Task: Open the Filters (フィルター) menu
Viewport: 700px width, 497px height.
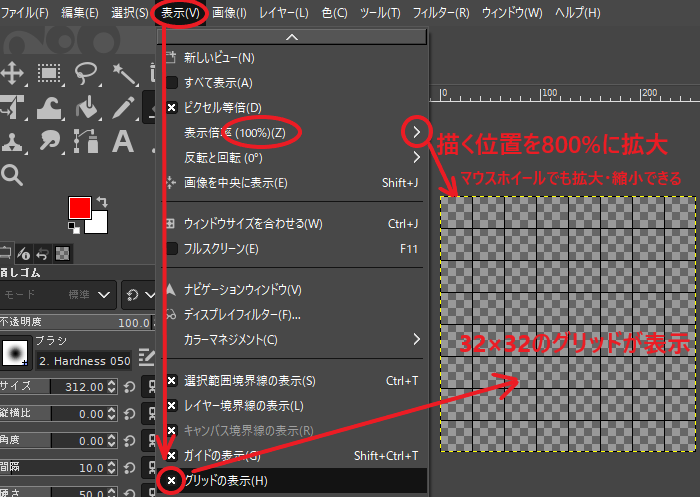Action: coord(441,13)
